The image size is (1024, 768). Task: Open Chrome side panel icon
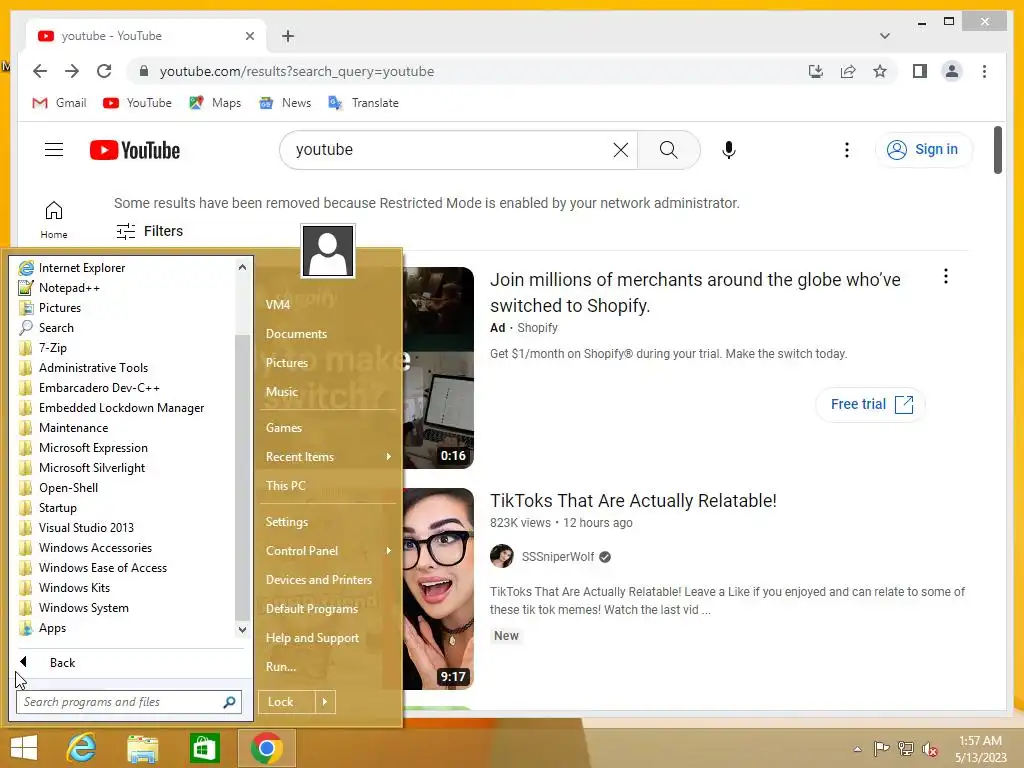coord(920,71)
